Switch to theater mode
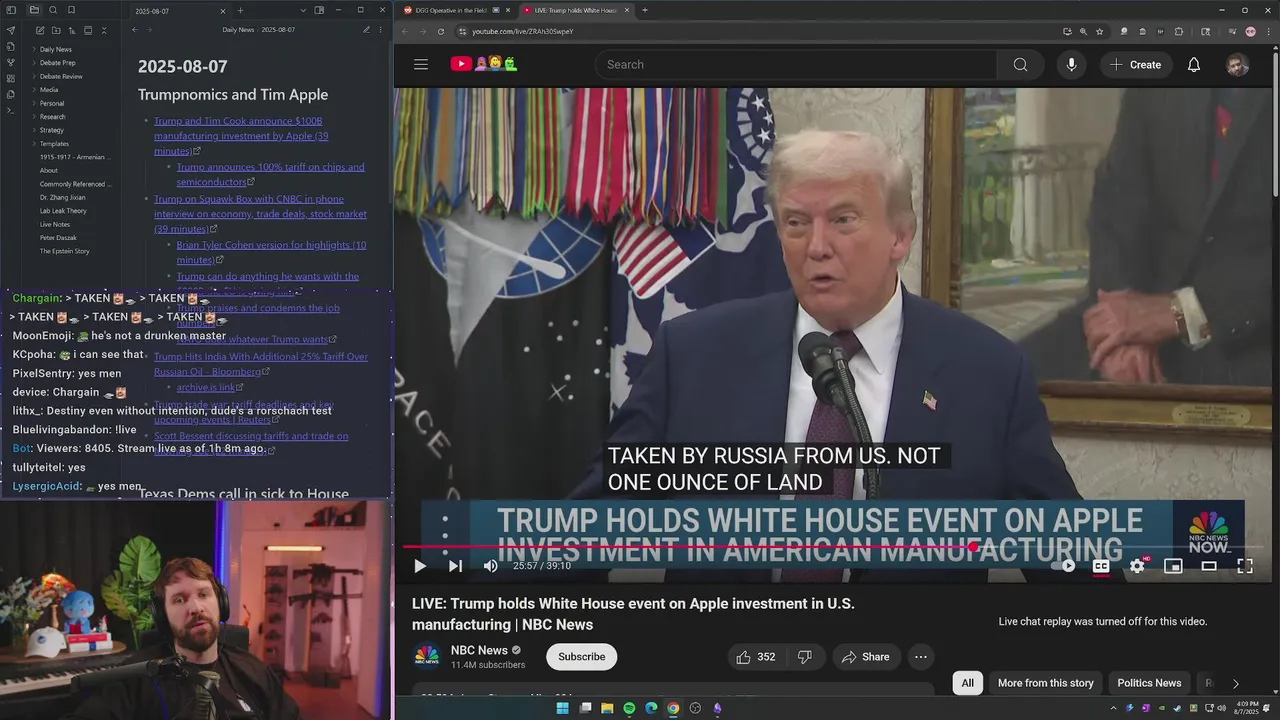Screen dimensions: 1280x720 (1209, 566)
